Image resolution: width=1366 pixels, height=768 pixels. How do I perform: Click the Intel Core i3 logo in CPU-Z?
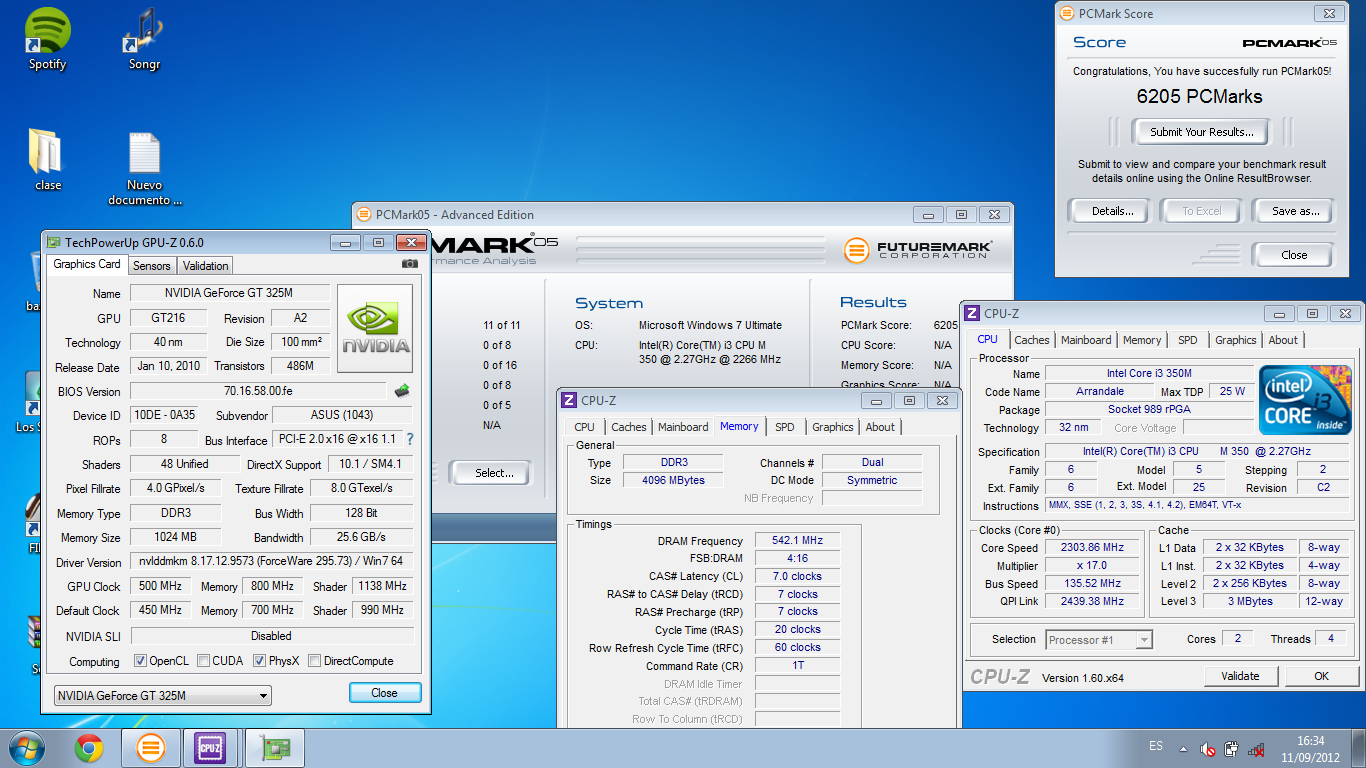[x=1305, y=399]
